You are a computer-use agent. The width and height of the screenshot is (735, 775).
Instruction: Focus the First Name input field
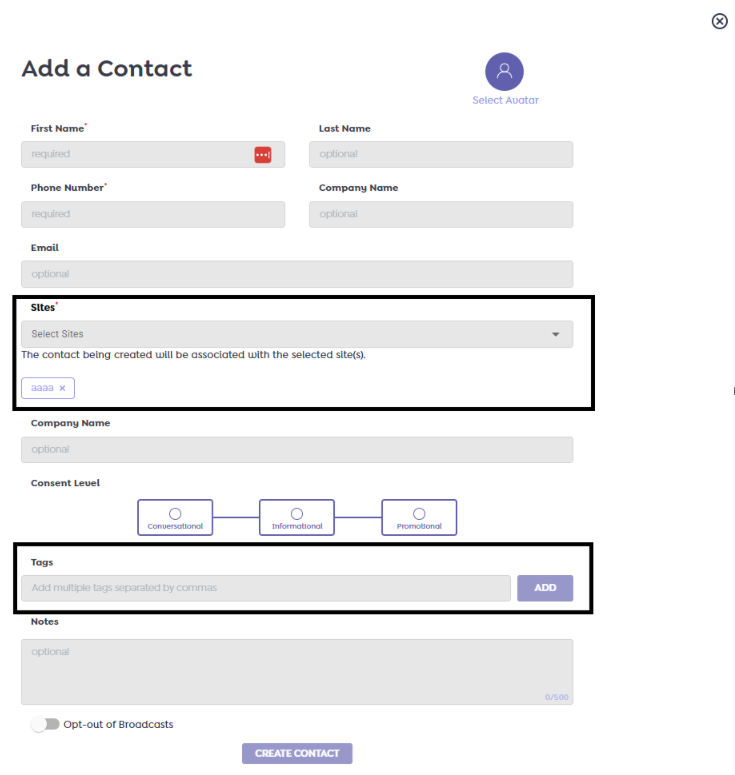click(x=135, y=154)
